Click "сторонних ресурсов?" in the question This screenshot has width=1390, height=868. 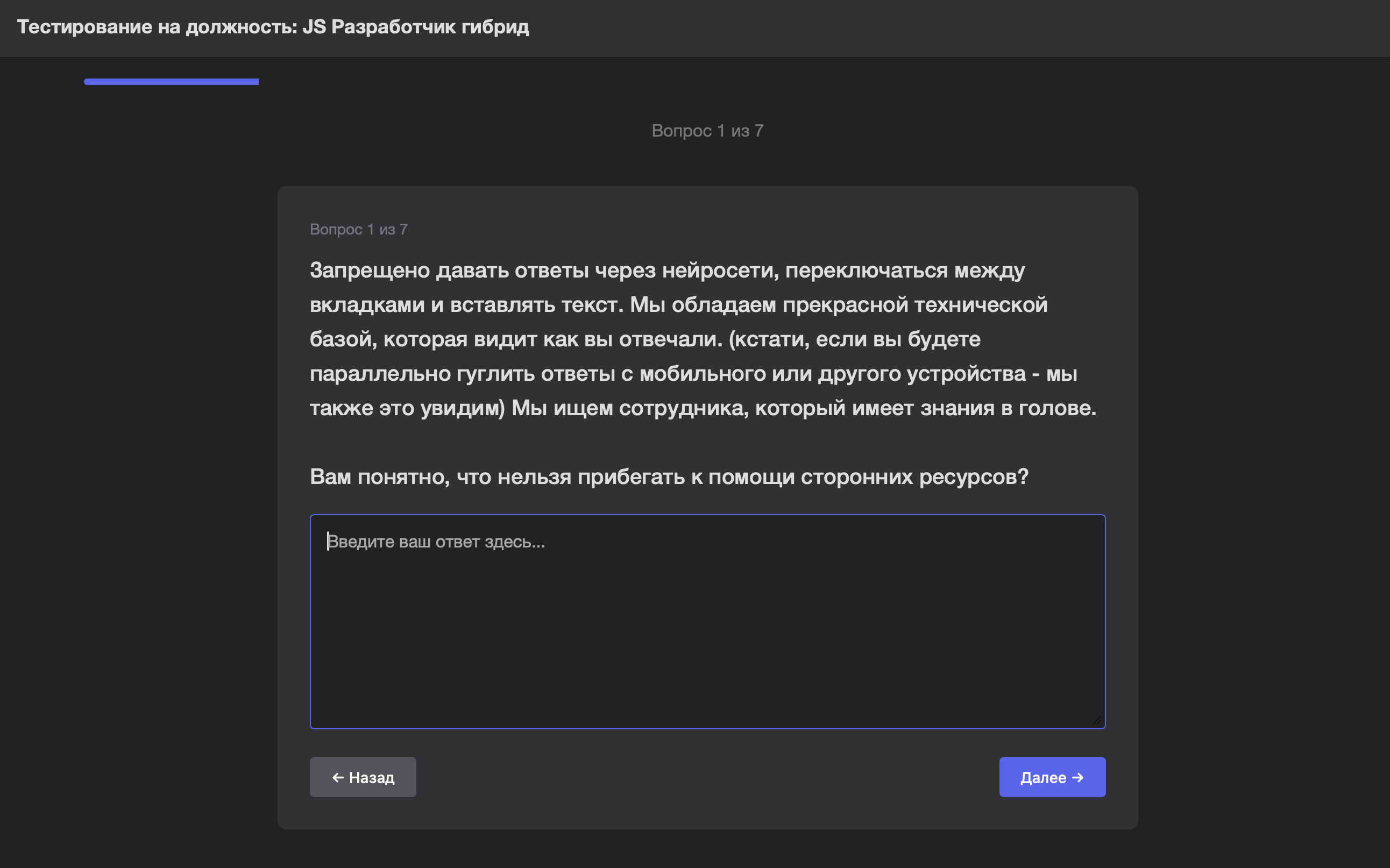click(914, 476)
